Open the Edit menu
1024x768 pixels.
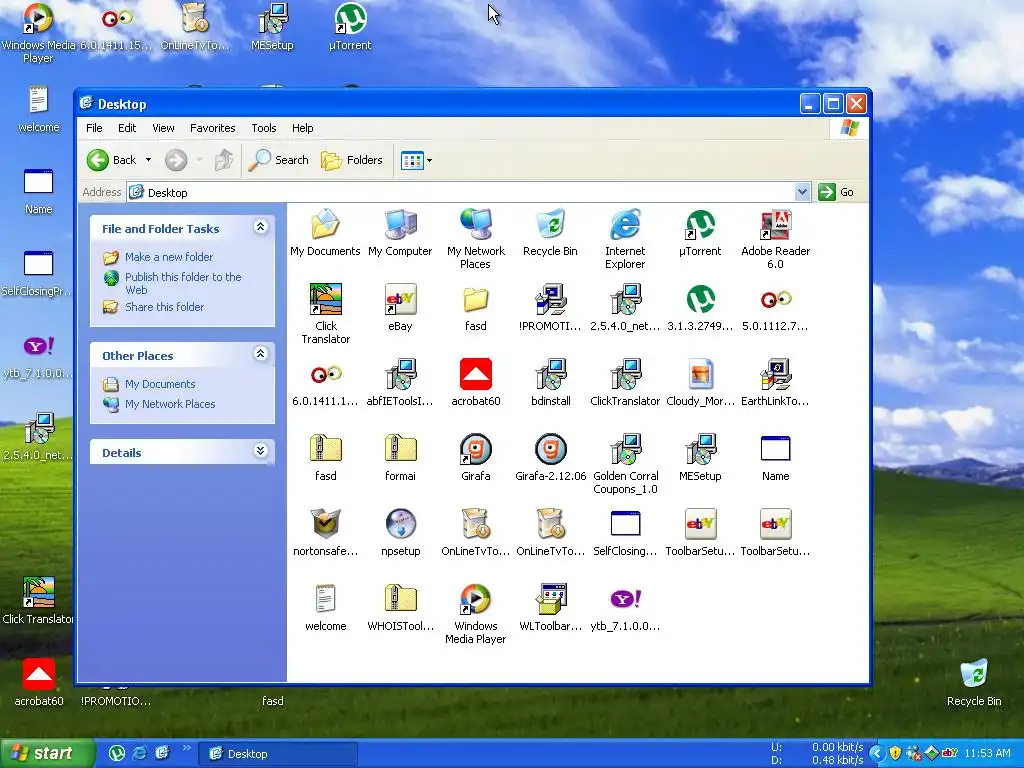(x=127, y=128)
